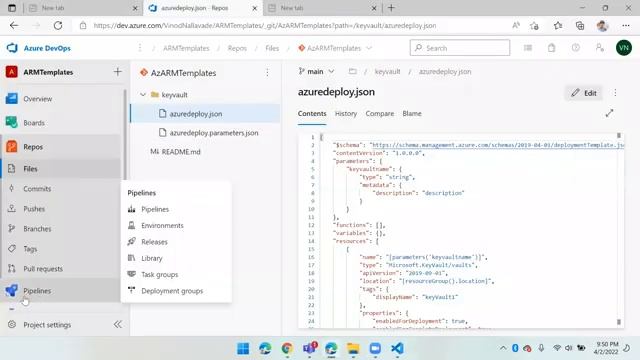
Task: Click the Edit button
Action: tap(584, 93)
